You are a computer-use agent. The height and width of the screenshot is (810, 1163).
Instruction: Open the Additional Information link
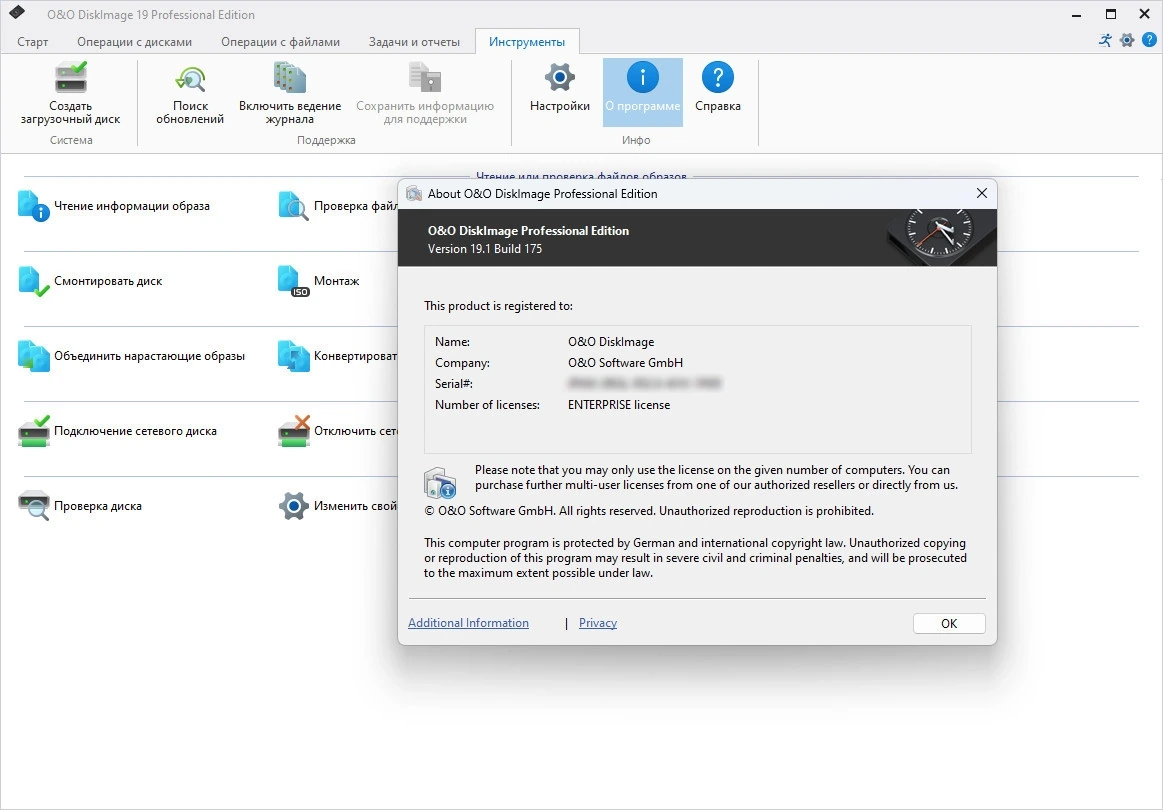pyautogui.click(x=468, y=623)
